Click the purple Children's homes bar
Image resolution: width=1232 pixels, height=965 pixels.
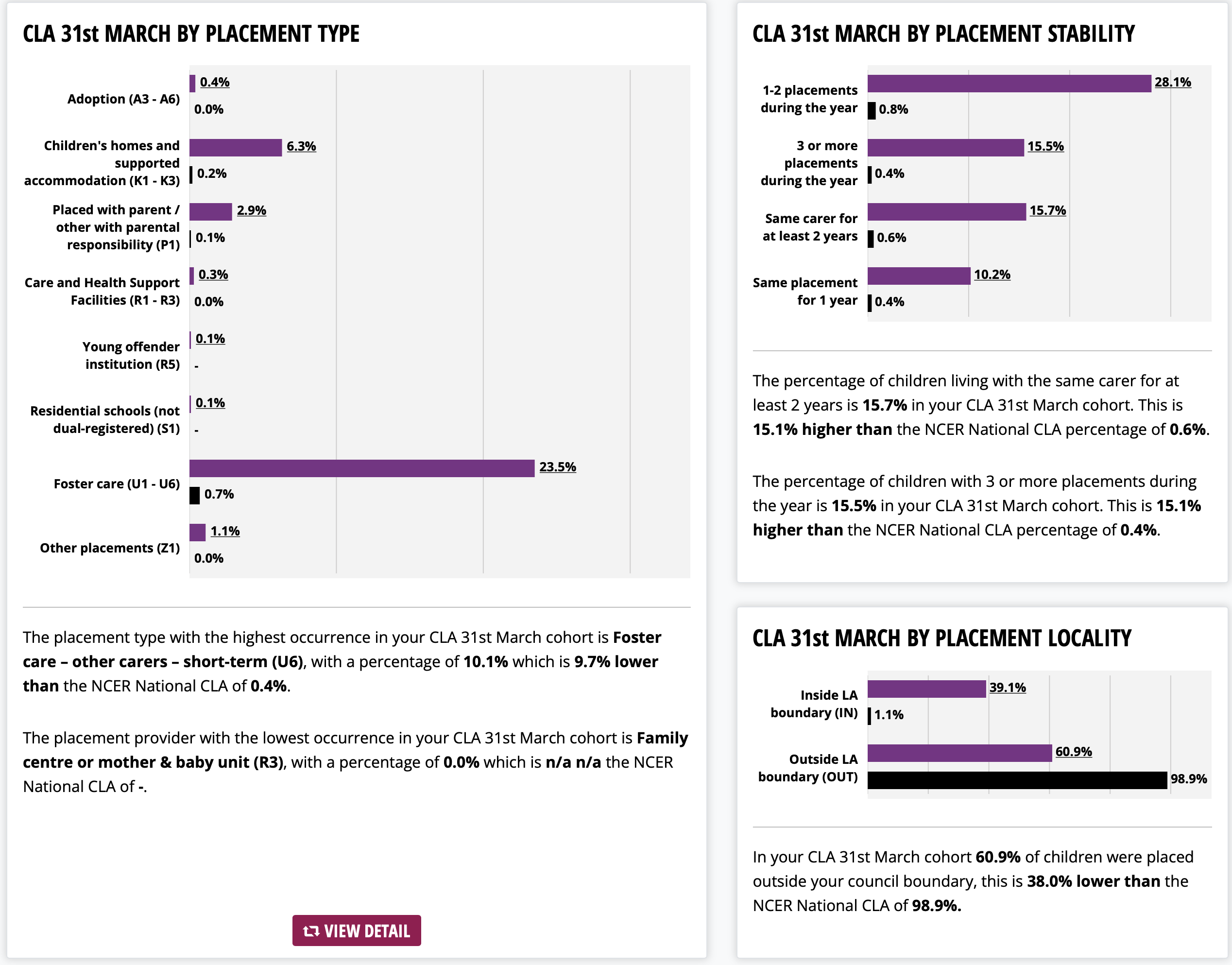236,147
